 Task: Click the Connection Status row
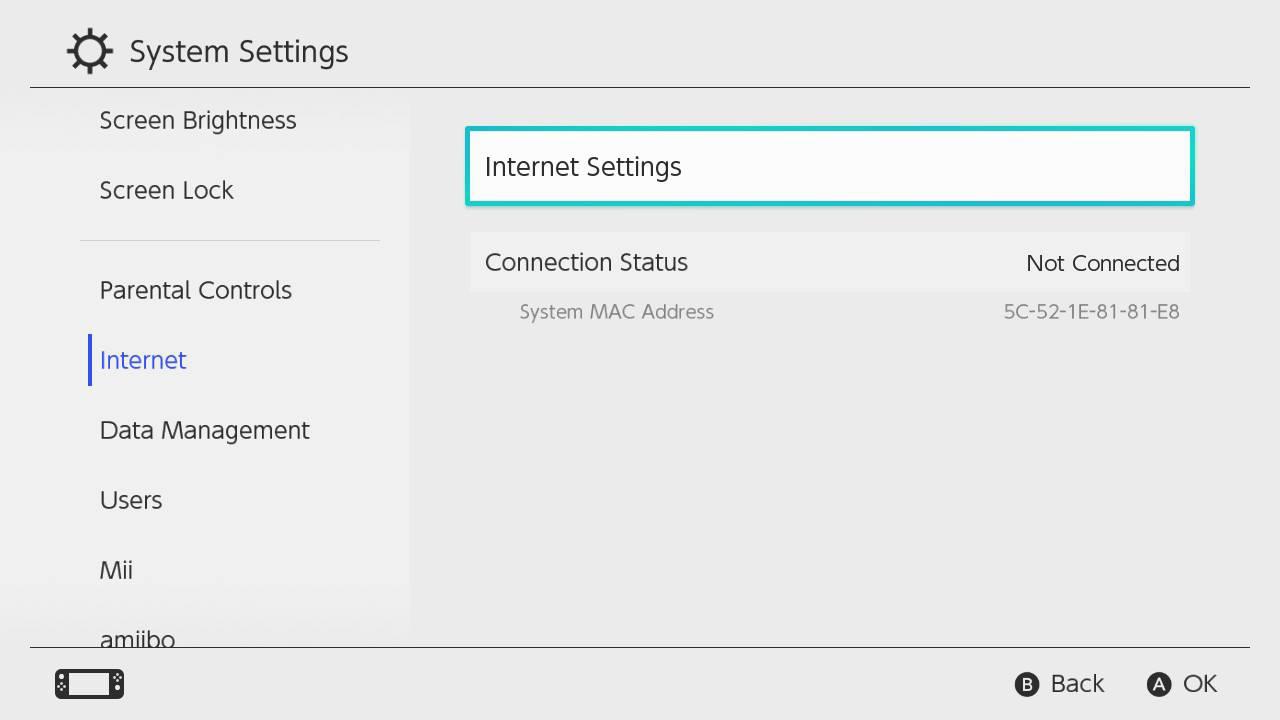click(x=830, y=262)
